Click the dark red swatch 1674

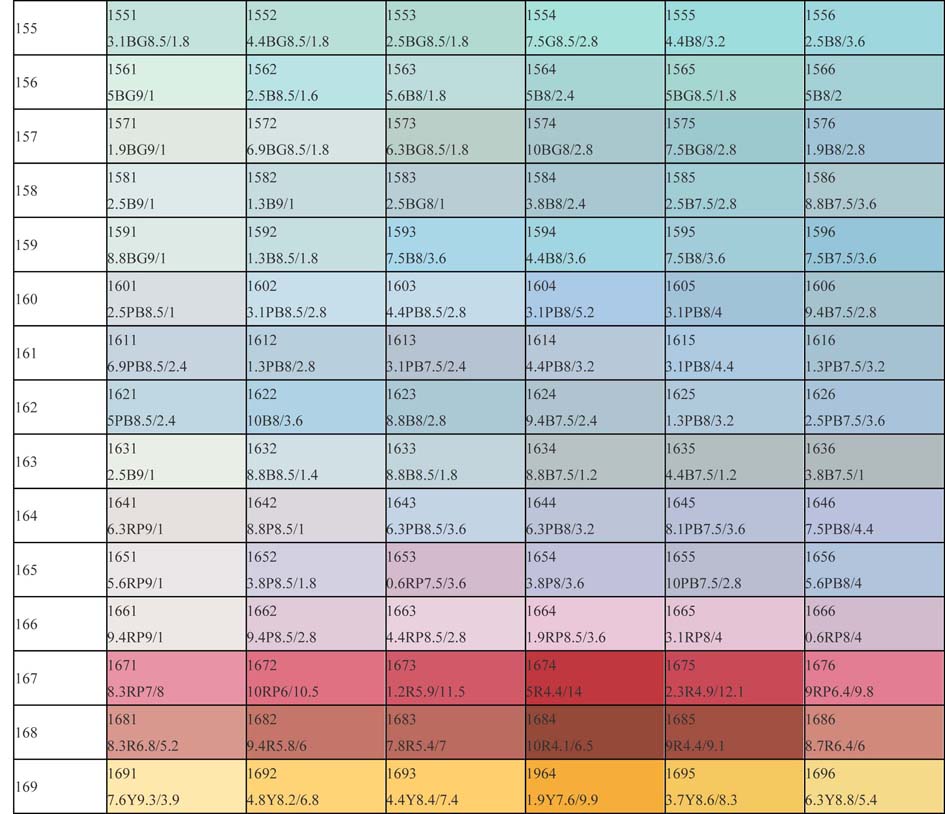(x=594, y=678)
